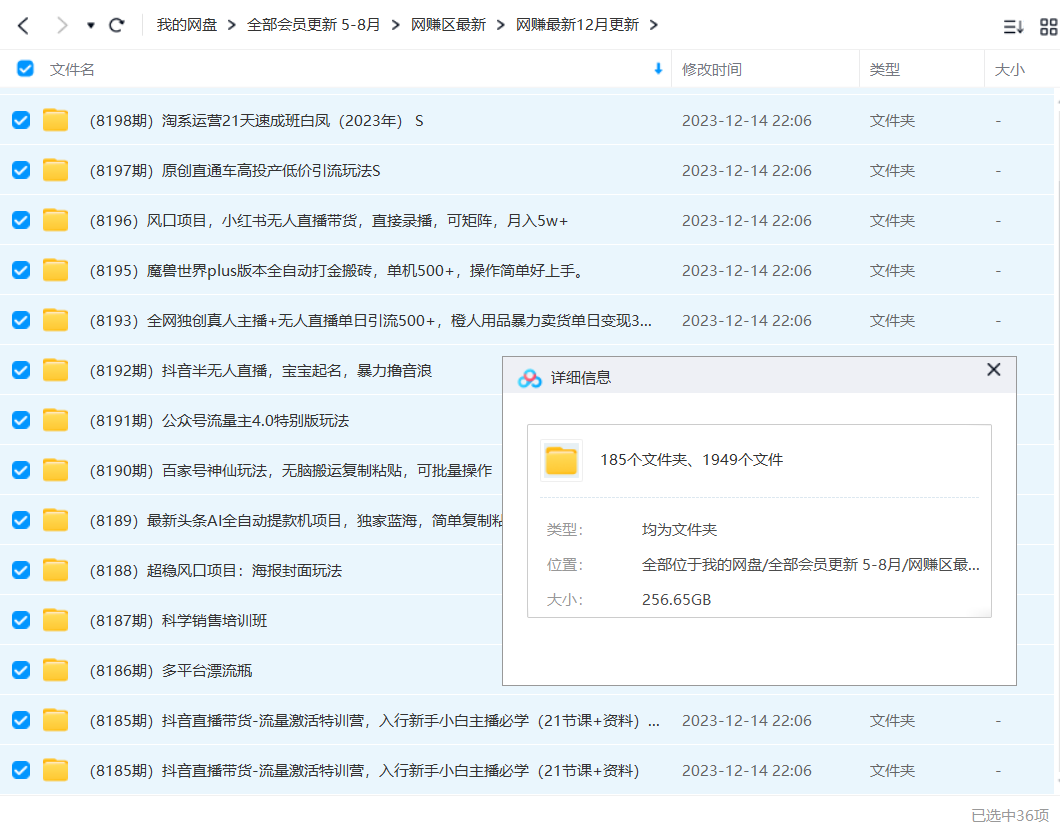The image size is (1060, 830).
Task: Uncheck the (8188) 超稳风口项目 row checkbox
Action: click(20, 570)
